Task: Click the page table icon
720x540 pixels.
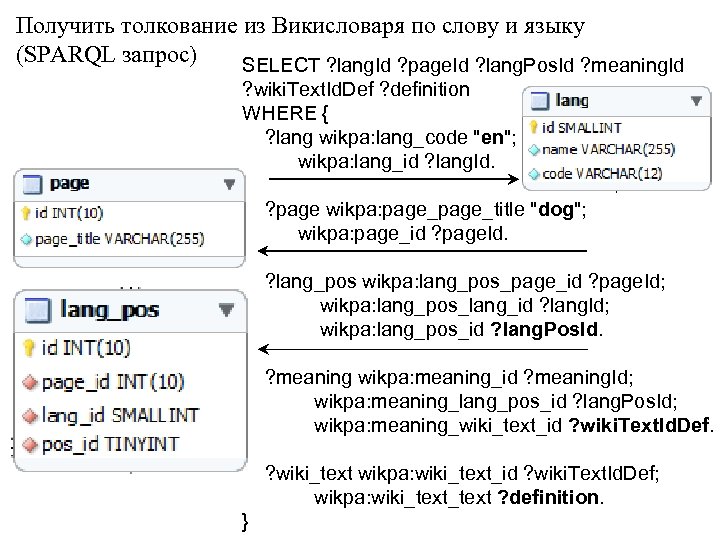Action: tap(32, 184)
